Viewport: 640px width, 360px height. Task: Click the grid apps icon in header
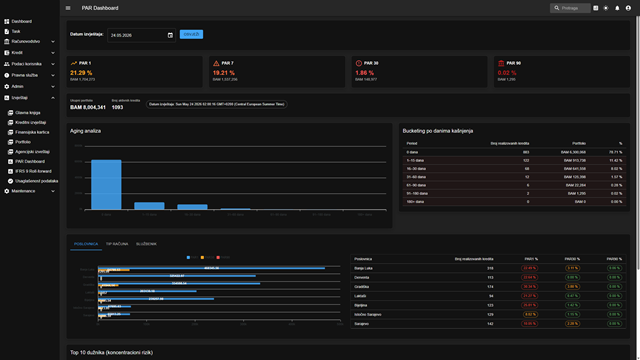(596, 8)
